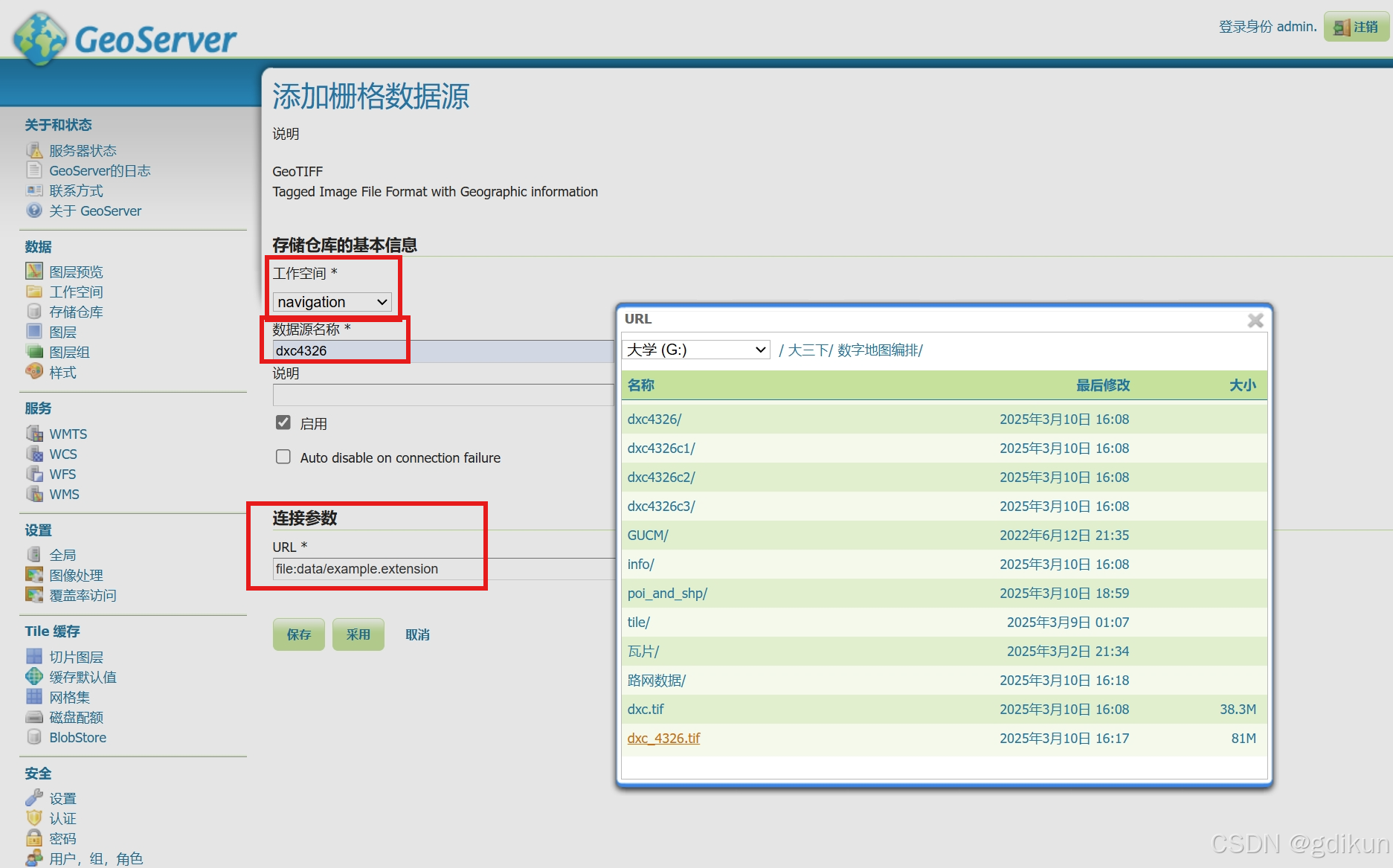Click the empty 说明 input field
This screenshot has height=868, width=1393.
(x=443, y=395)
